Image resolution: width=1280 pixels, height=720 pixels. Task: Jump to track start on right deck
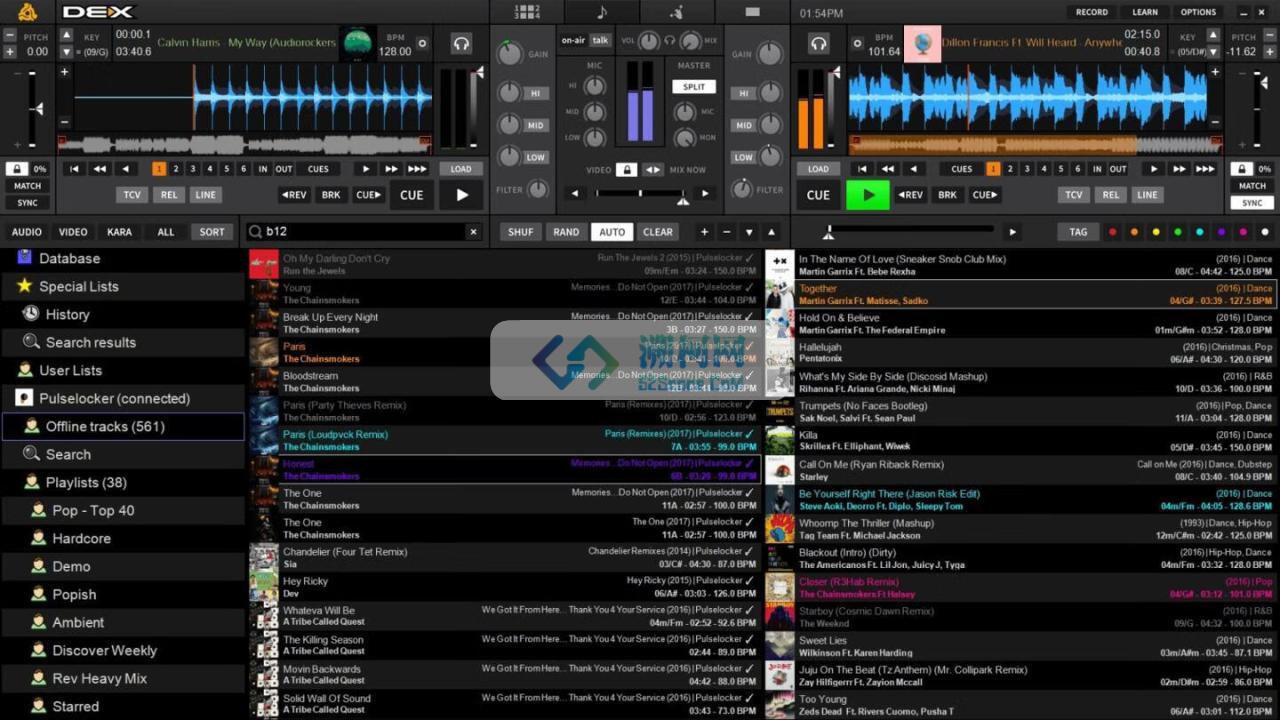point(862,169)
